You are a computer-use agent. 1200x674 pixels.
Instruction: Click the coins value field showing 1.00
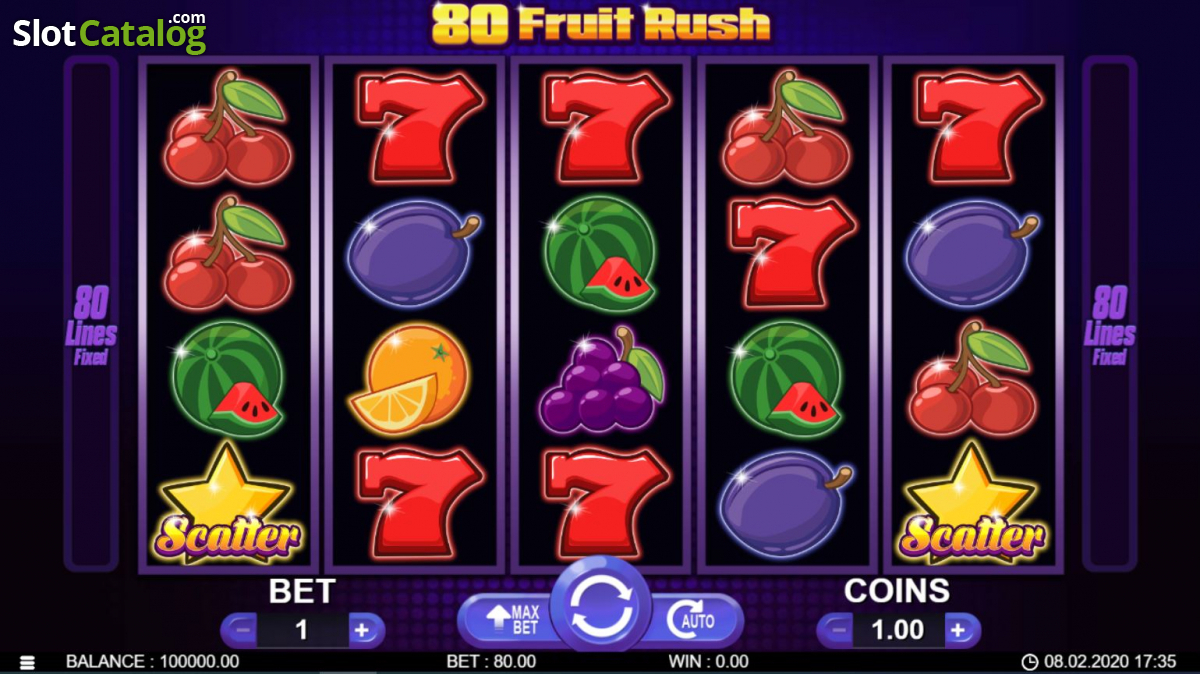pyautogui.click(x=899, y=630)
